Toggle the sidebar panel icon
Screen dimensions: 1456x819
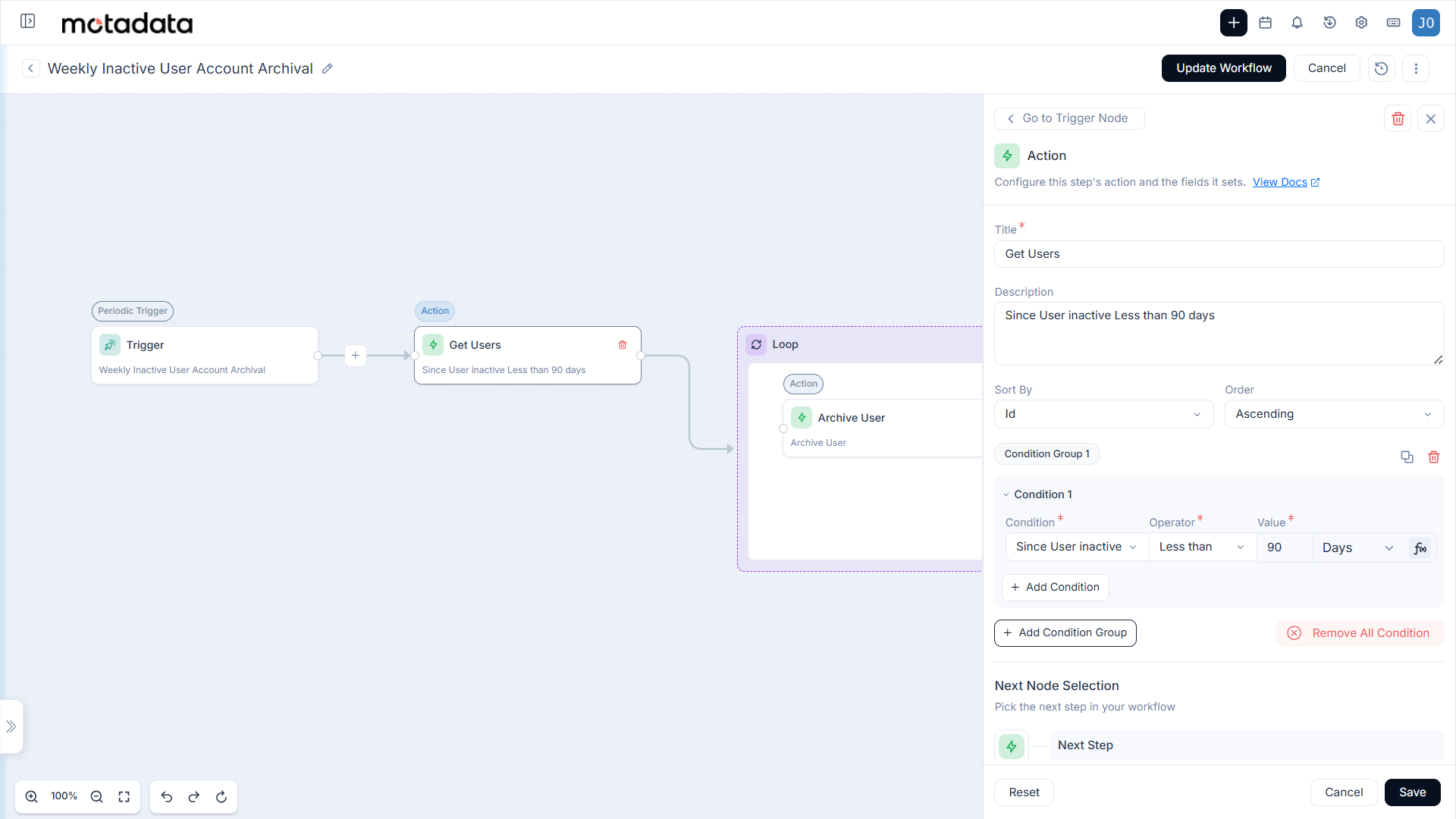click(28, 21)
